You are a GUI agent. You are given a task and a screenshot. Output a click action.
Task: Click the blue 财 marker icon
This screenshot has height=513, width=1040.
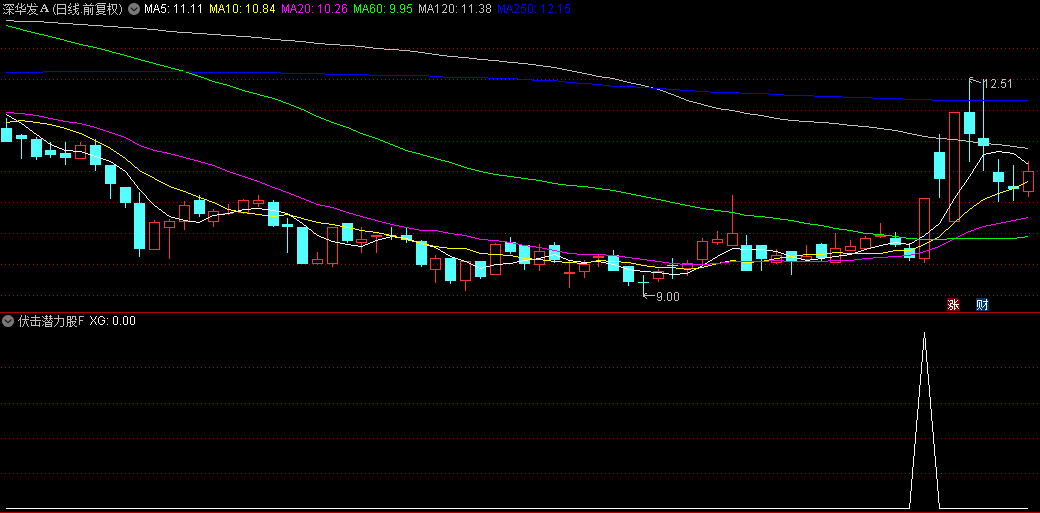983,305
